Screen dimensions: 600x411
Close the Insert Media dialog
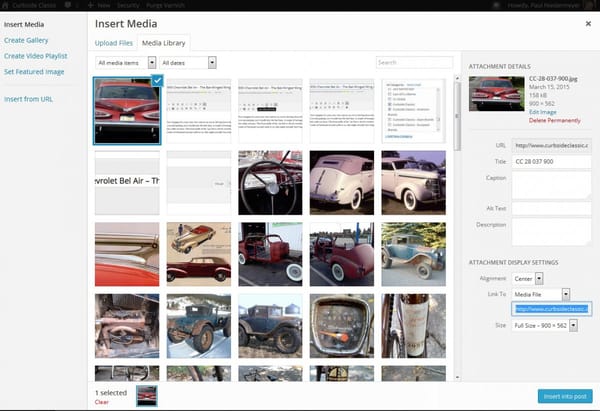tap(588, 24)
